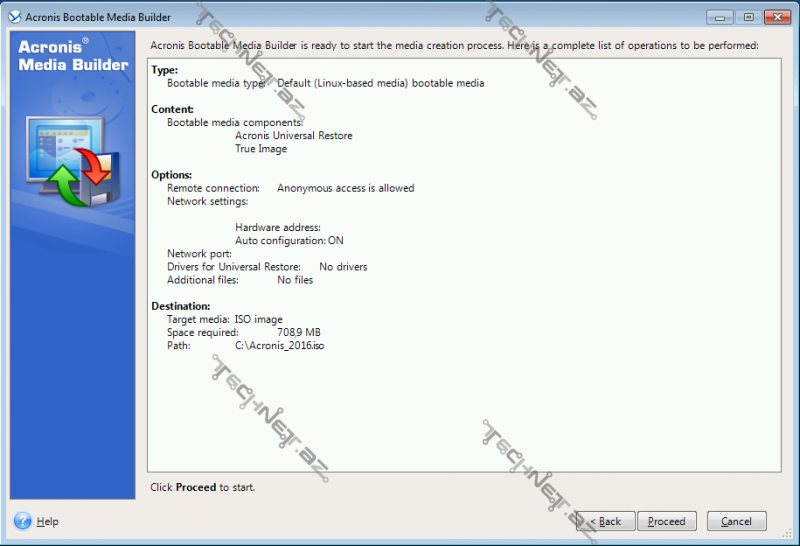Go back with the Back button
800x546 pixels.
tap(604, 521)
